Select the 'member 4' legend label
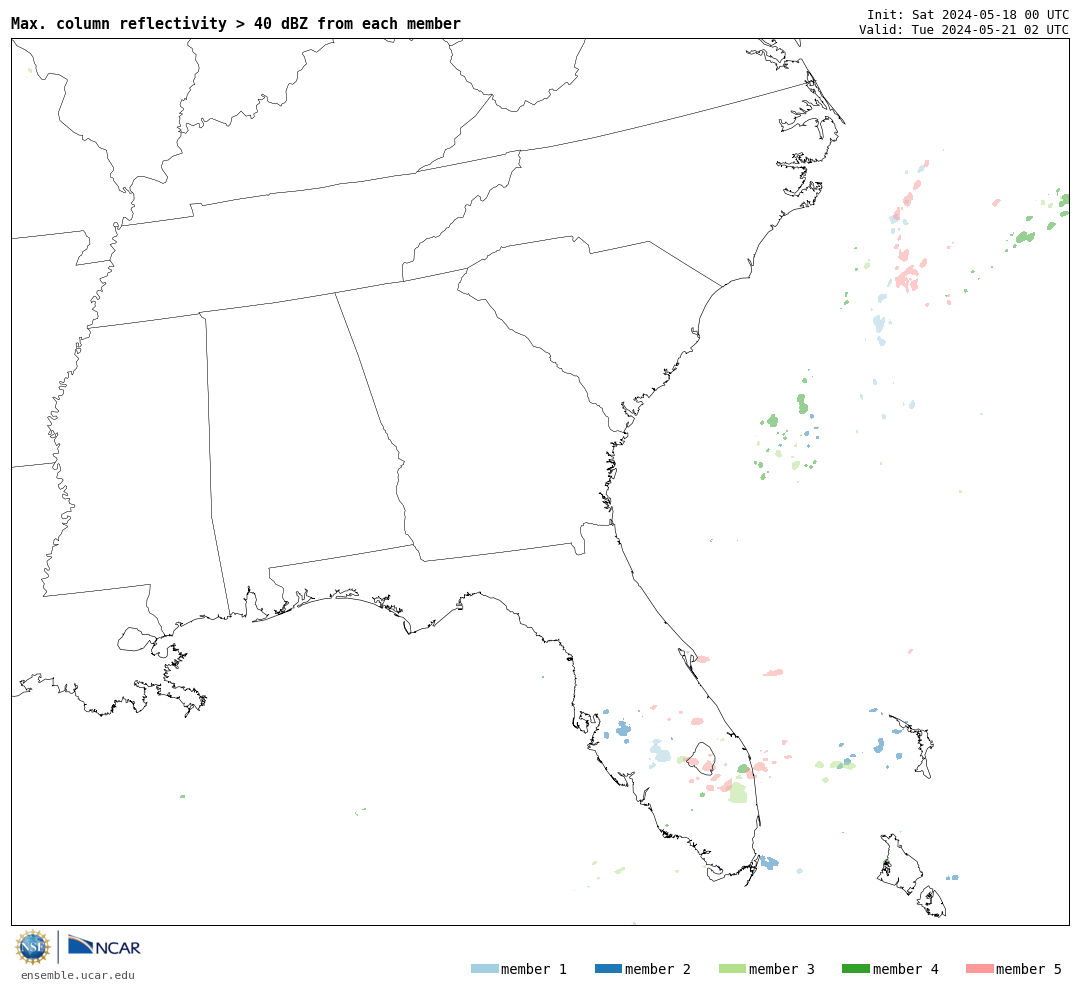This screenshot has width=1080, height=988. click(905, 969)
